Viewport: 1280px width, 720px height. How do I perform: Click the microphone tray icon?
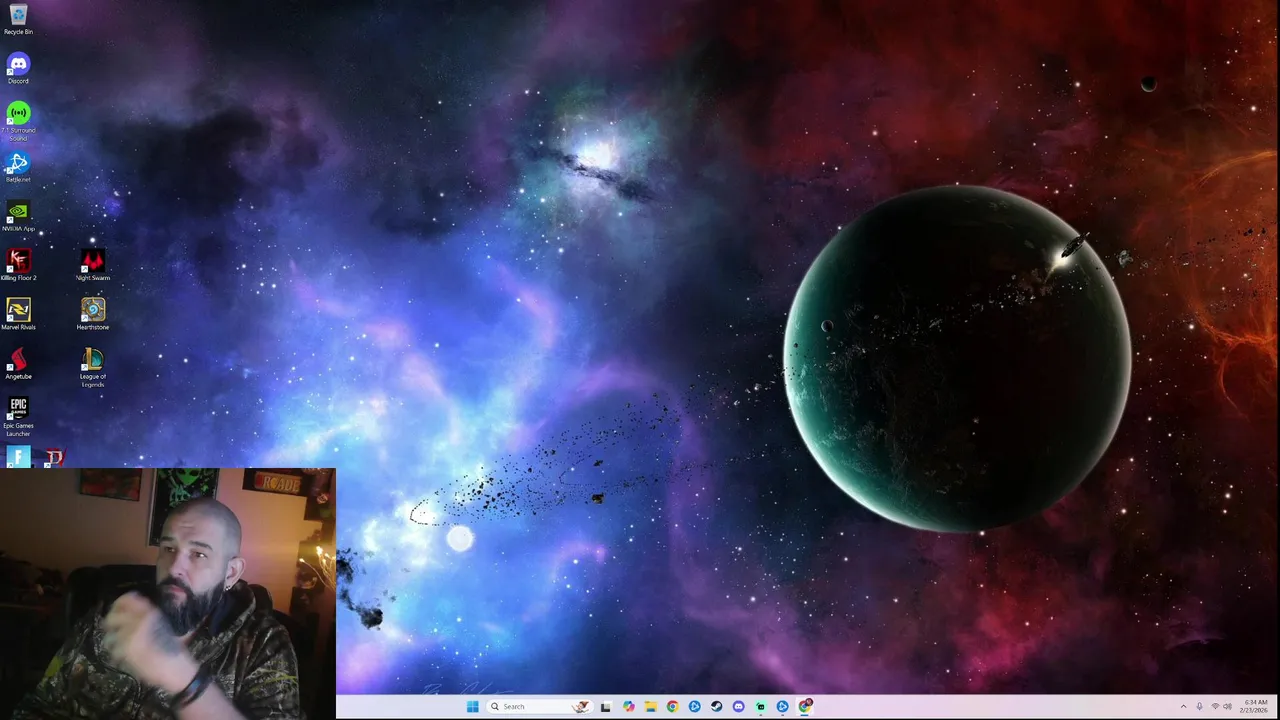(x=1199, y=706)
